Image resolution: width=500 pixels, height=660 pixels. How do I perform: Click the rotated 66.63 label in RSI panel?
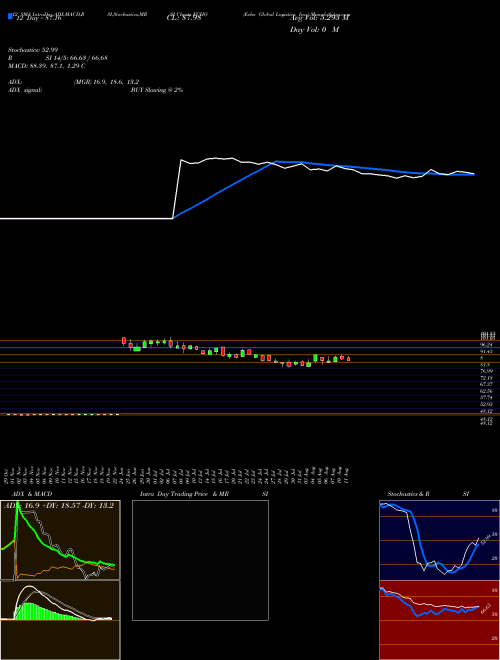tap(487, 609)
